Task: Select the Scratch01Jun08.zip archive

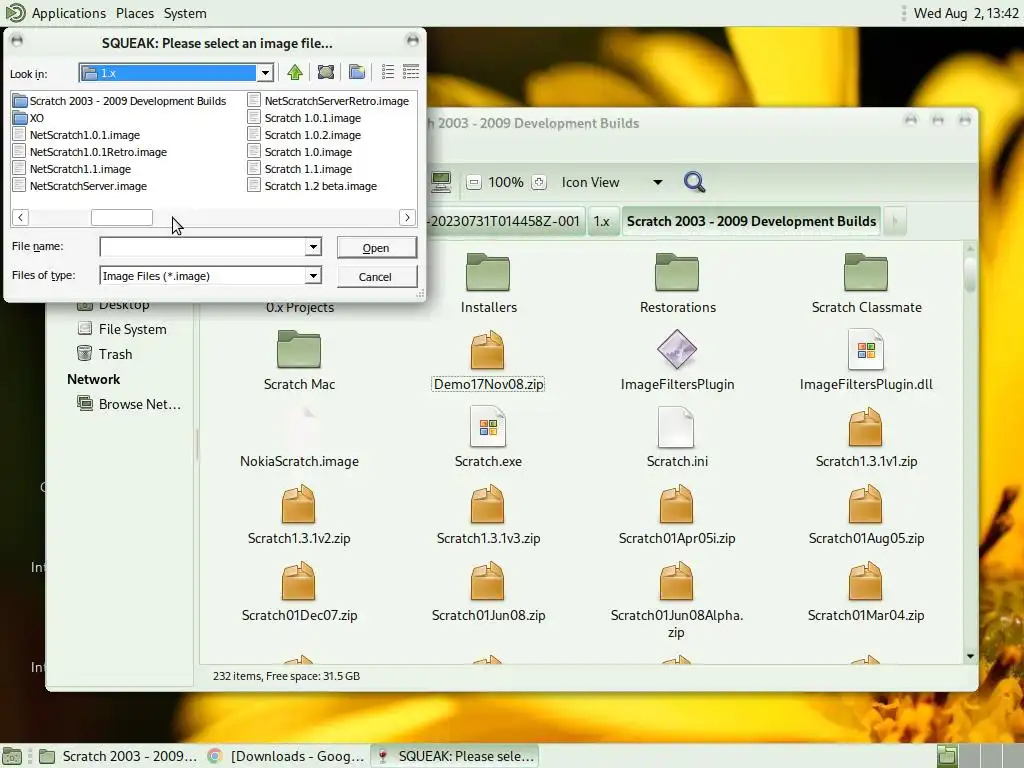Action: tap(488, 591)
